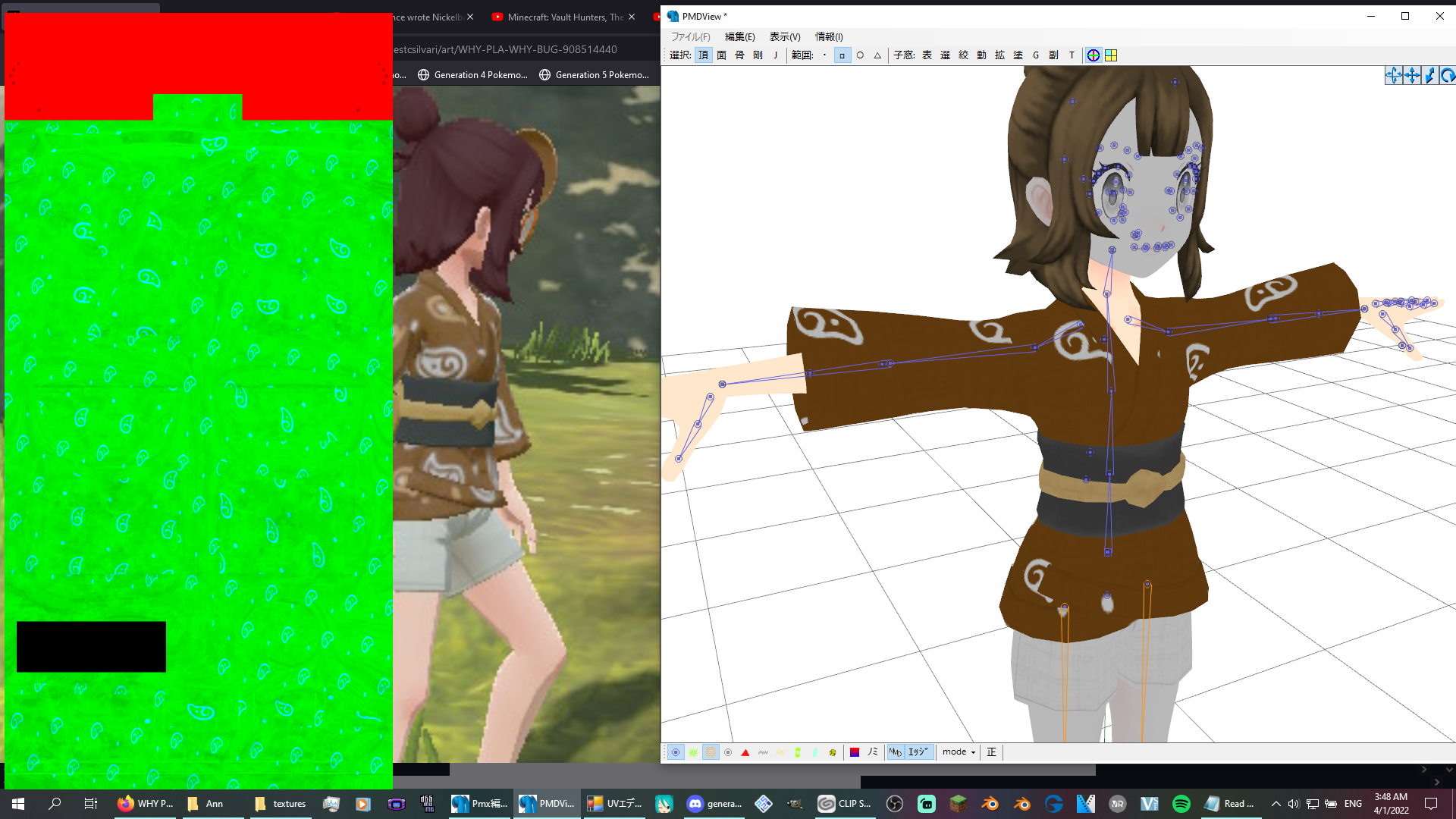The height and width of the screenshot is (819, 1456).
Task: Open the Windows Start menu
Action: 18,804
